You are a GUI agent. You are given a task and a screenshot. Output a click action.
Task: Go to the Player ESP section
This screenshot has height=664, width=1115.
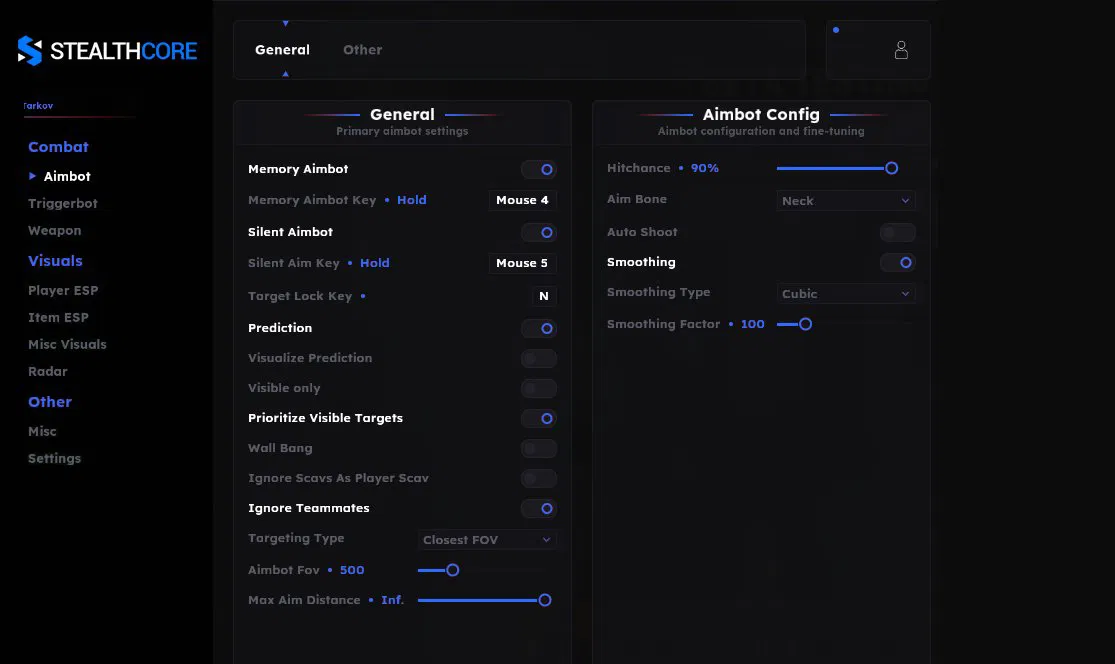point(63,290)
